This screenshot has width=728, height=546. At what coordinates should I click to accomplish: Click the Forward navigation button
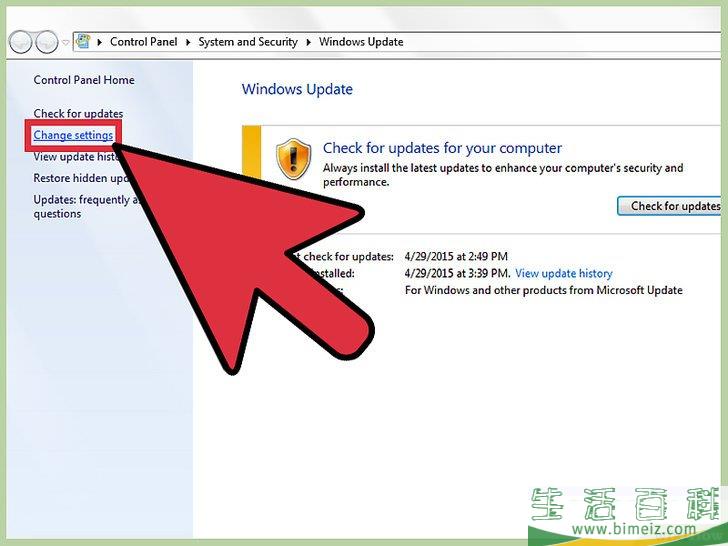tap(47, 42)
